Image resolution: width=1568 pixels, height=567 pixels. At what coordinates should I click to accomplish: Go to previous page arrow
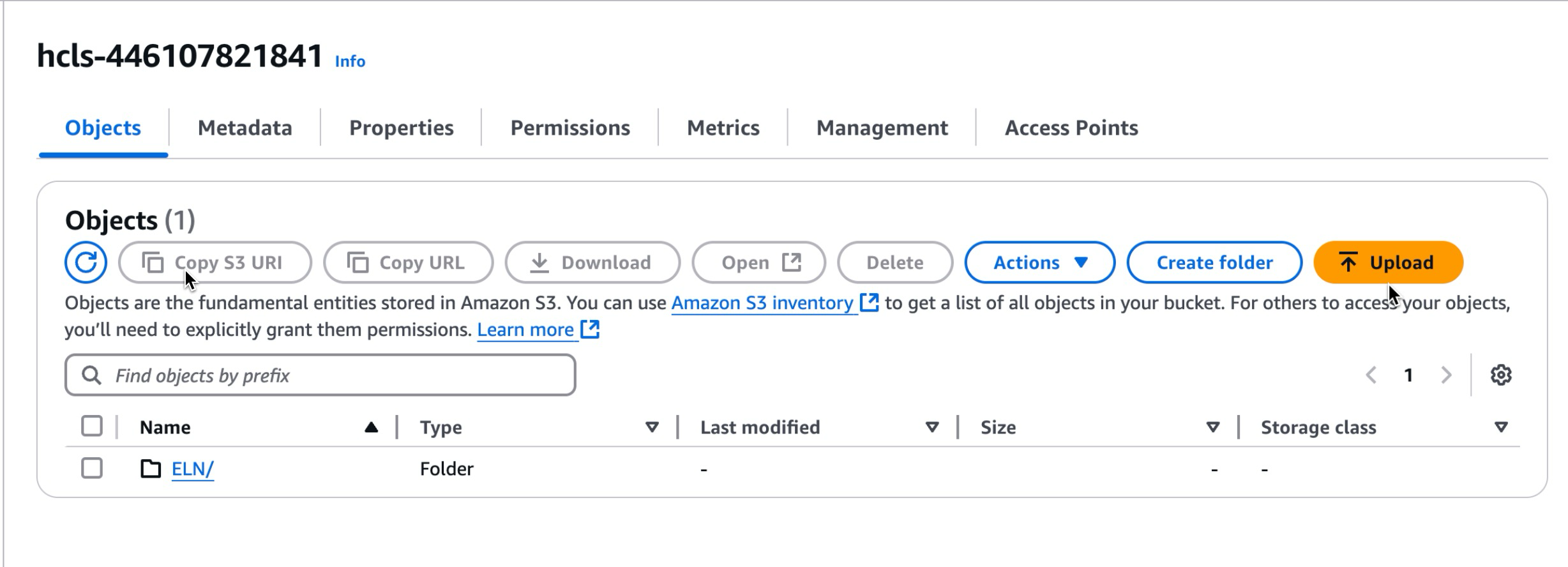coord(1371,375)
